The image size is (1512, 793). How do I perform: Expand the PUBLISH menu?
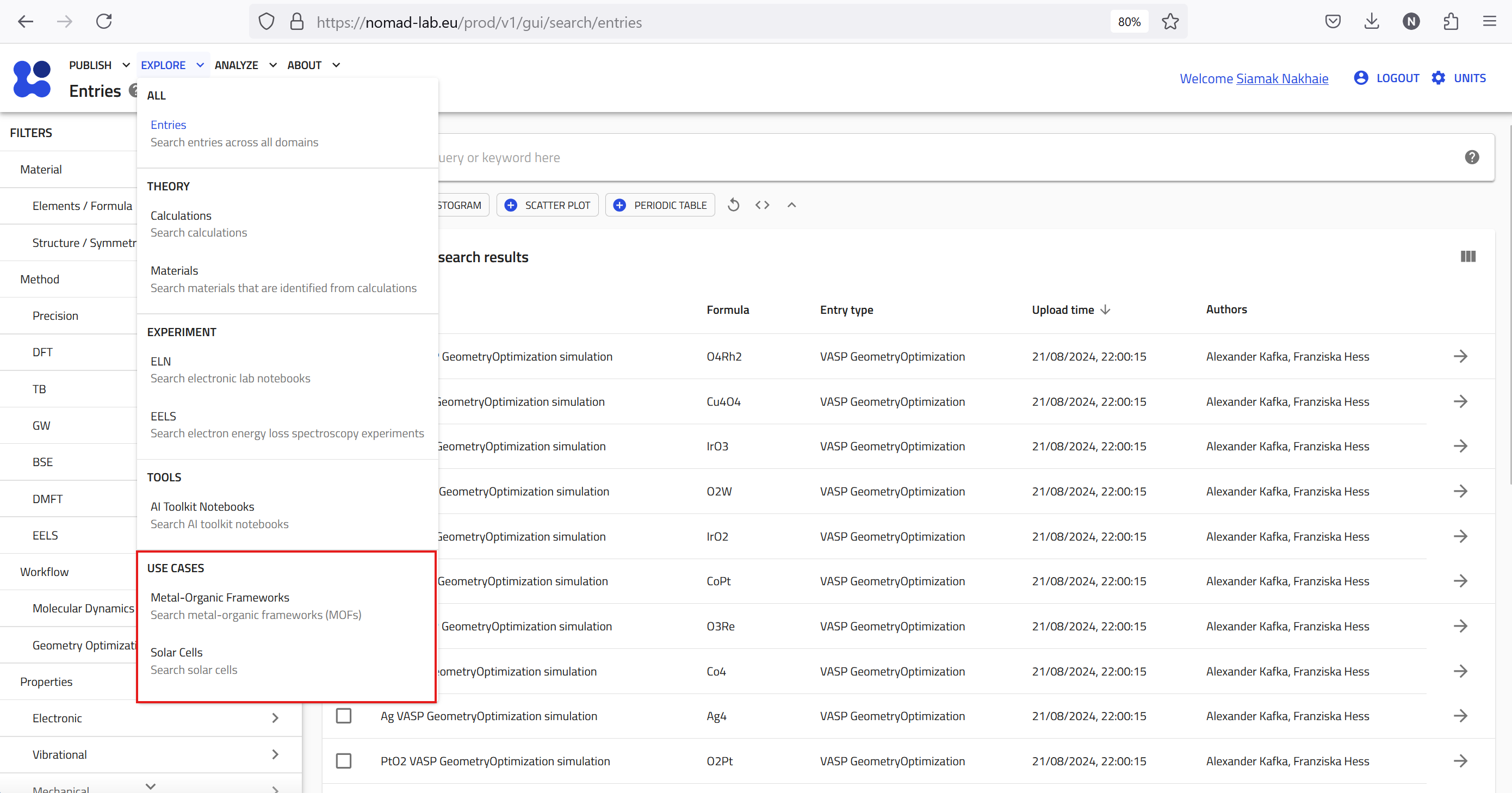pos(99,65)
